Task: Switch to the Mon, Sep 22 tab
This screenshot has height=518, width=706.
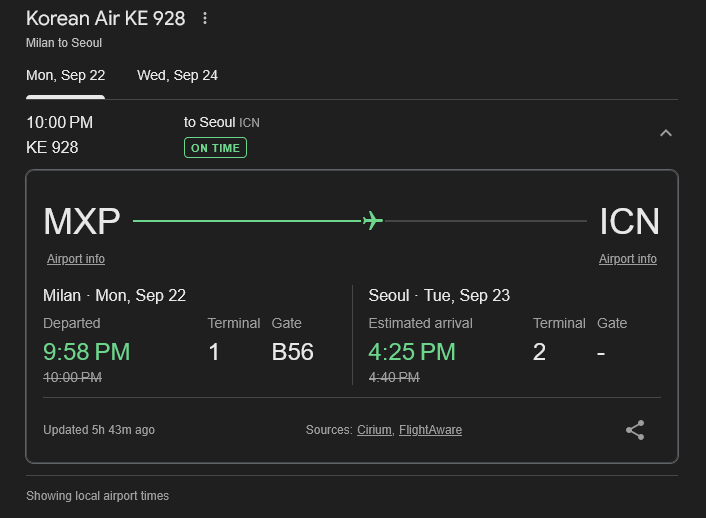Action: pos(66,75)
